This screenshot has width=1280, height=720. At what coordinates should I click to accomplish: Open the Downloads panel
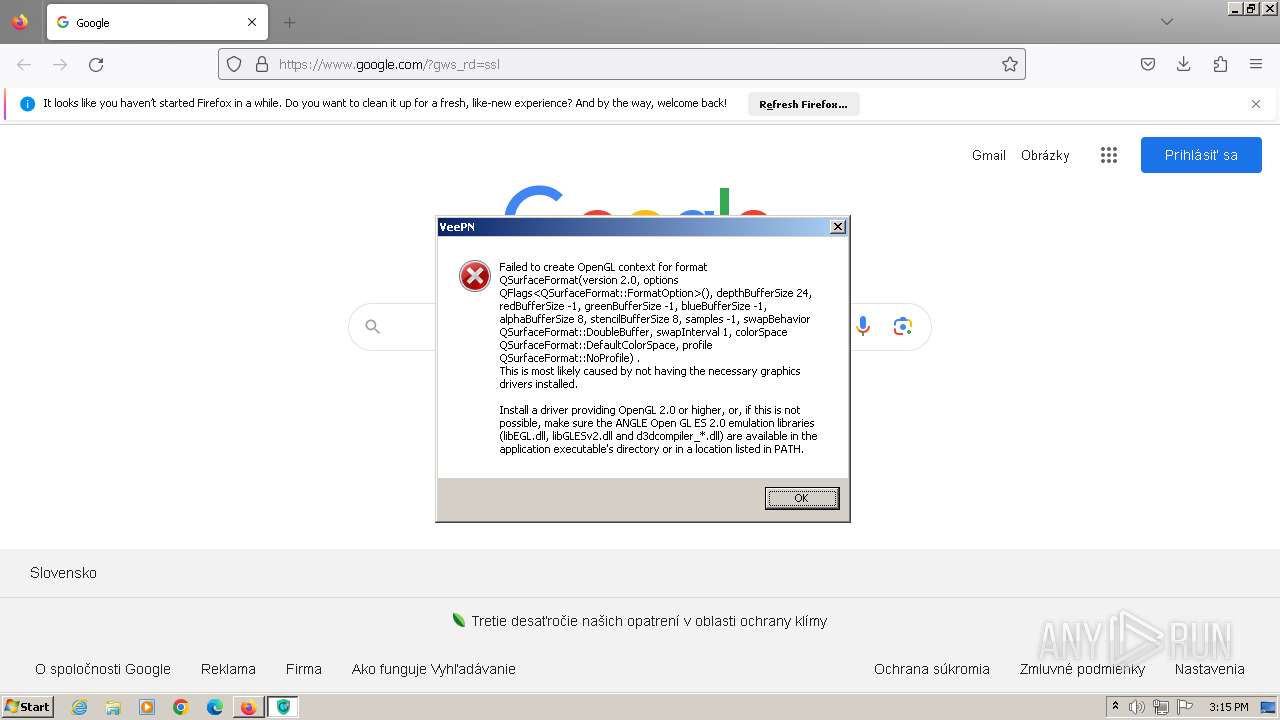[1184, 64]
